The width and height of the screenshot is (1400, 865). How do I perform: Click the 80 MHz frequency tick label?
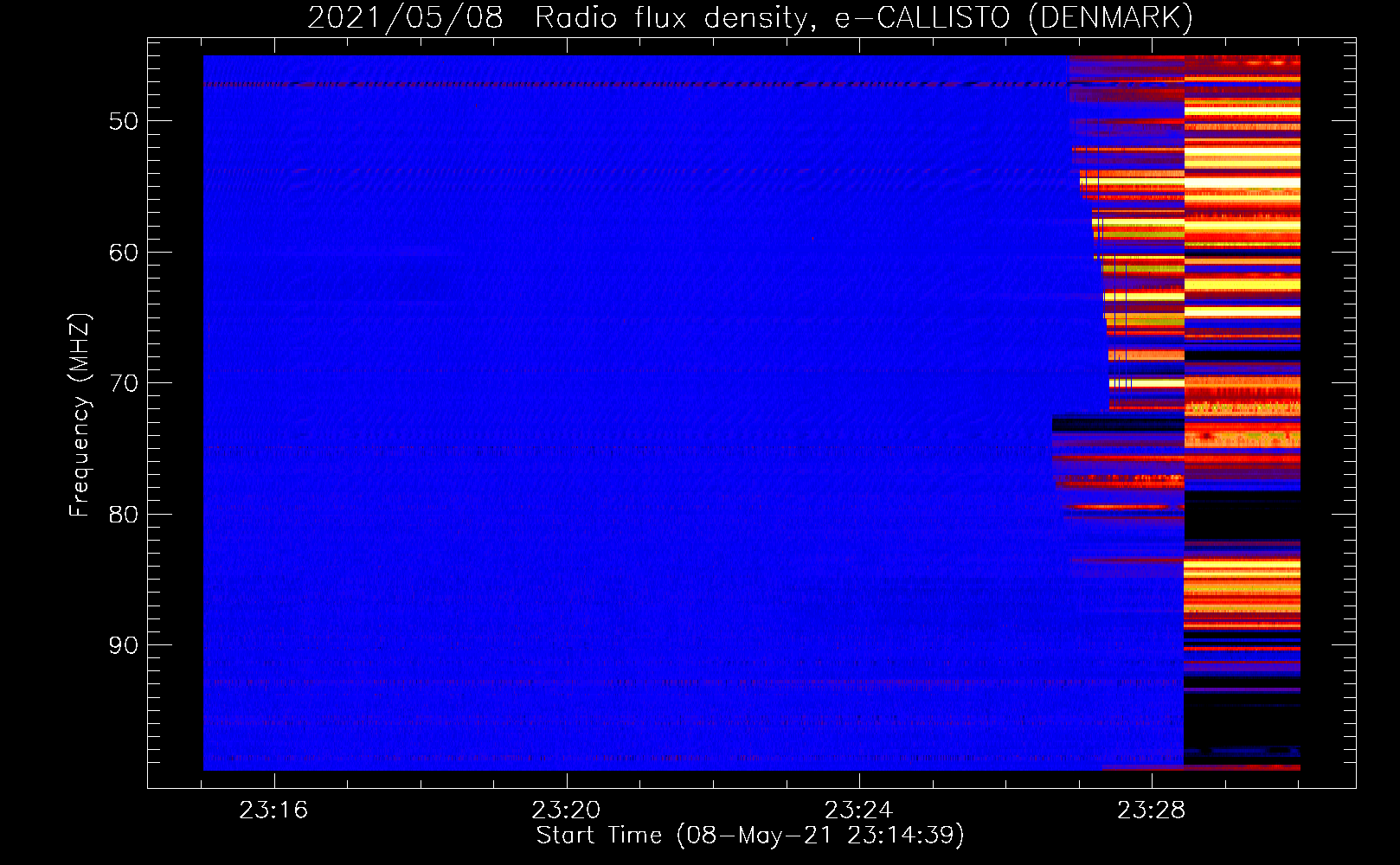click(124, 515)
